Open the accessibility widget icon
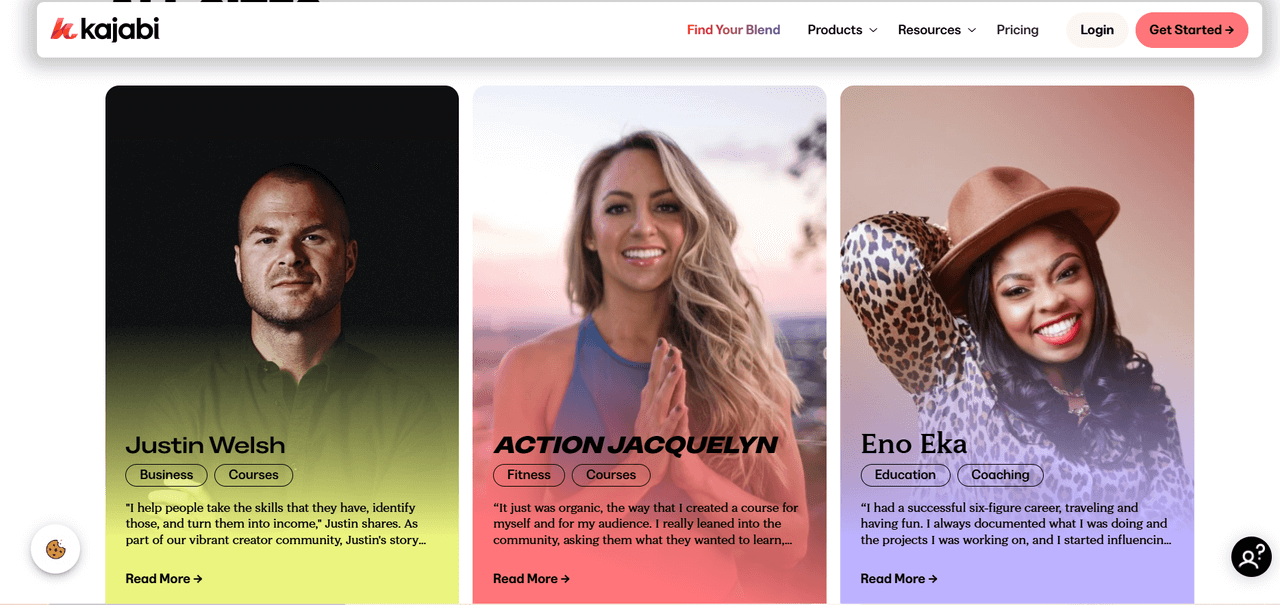Image resolution: width=1280 pixels, height=605 pixels. pyautogui.click(x=1251, y=557)
